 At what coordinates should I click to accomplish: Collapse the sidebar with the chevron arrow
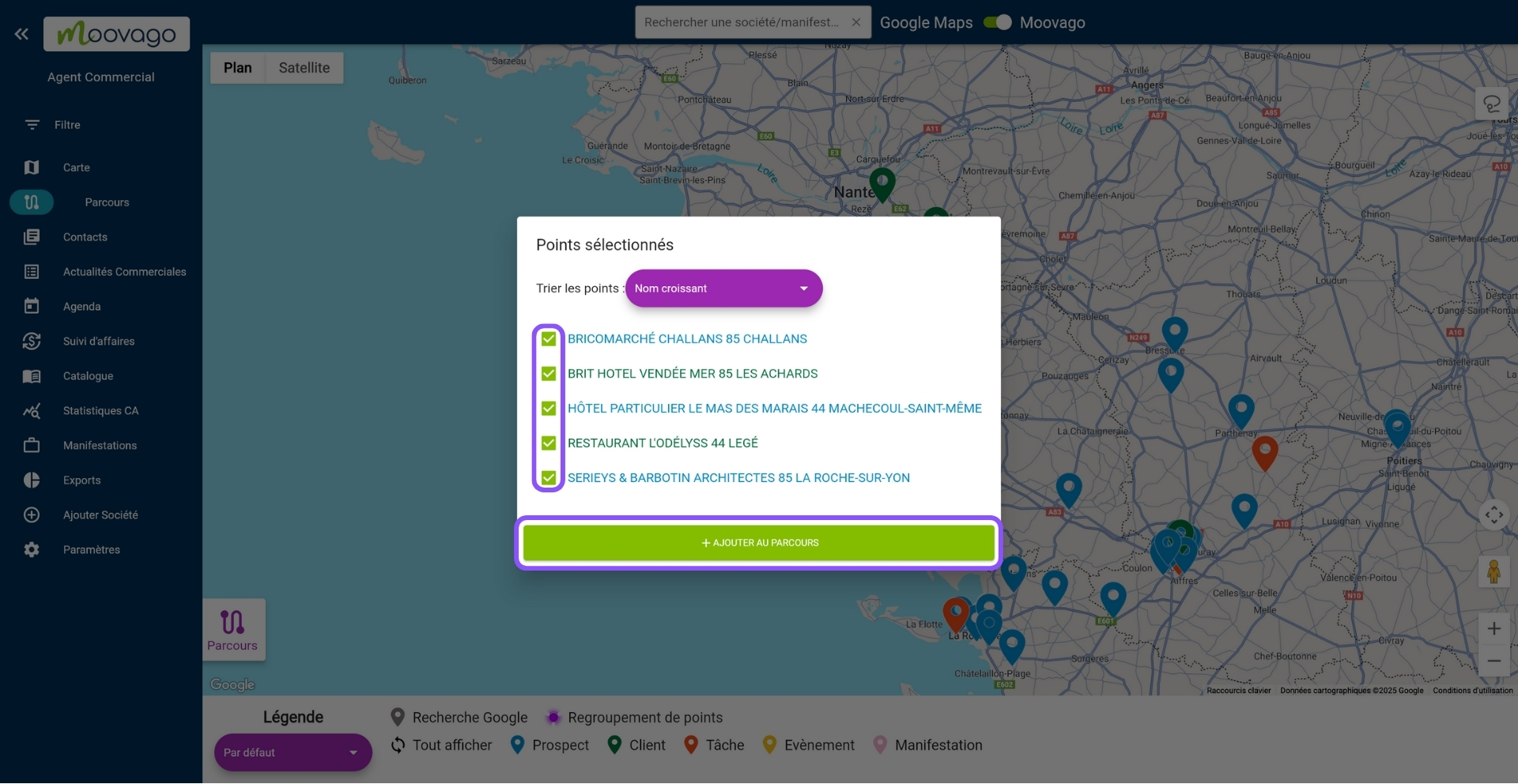coord(21,33)
